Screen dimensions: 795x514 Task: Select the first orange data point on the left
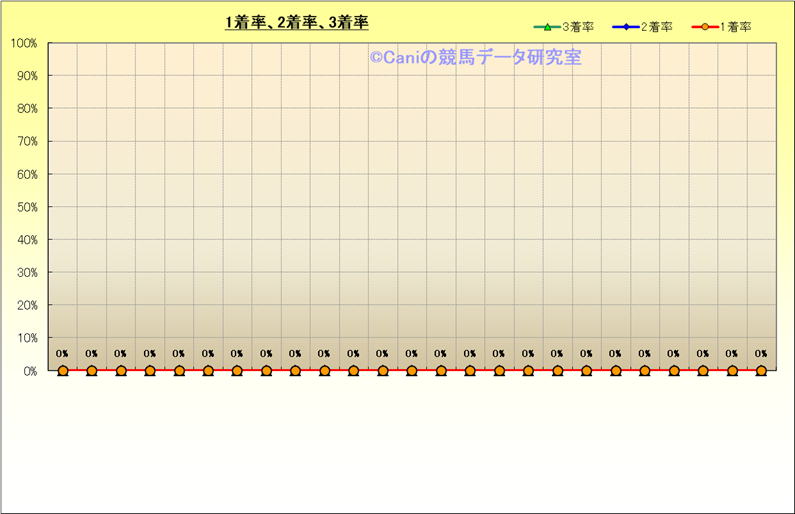(x=63, y=371)
